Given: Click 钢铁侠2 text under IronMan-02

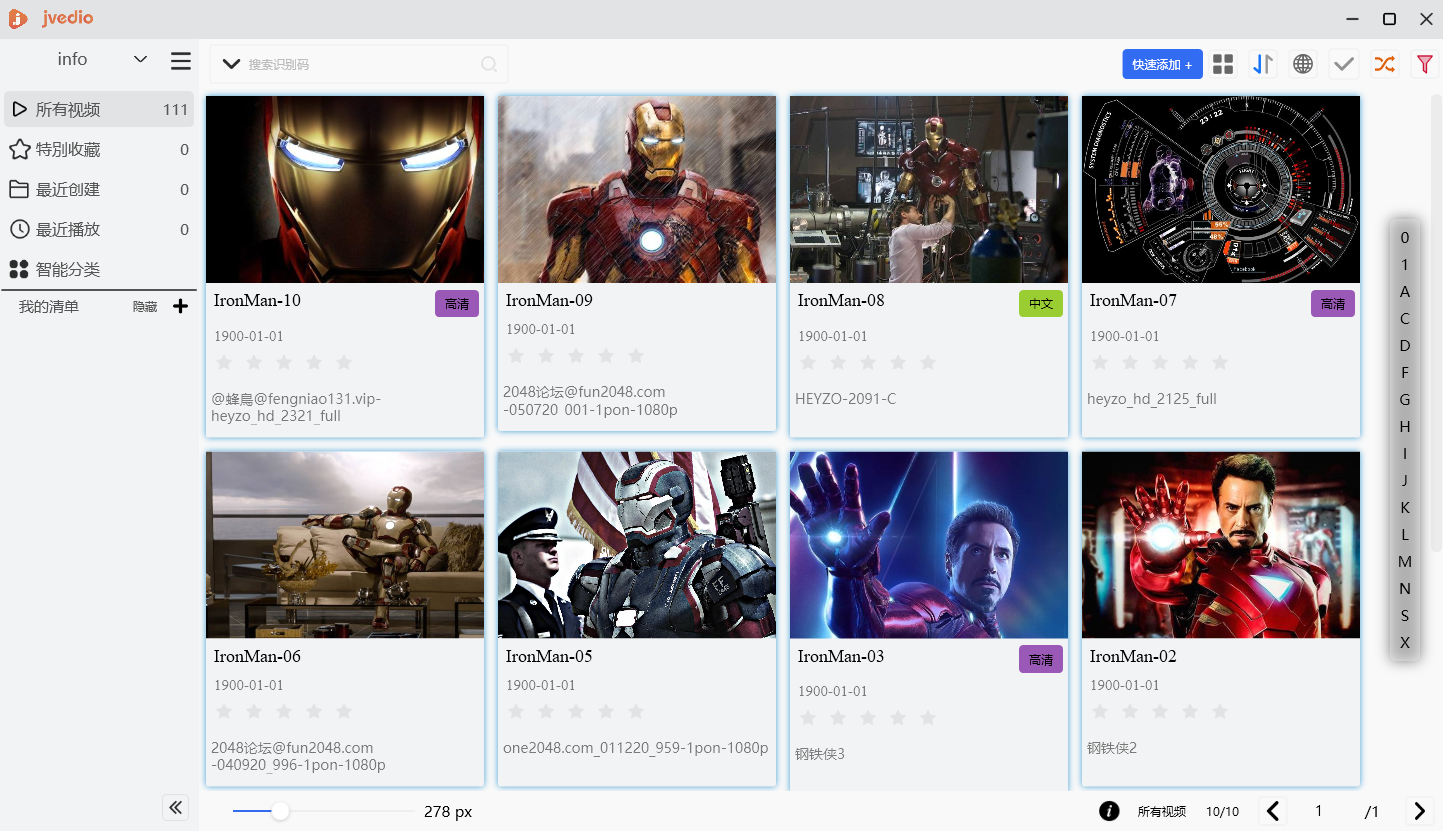Looking at the screenshot, I should click(x=1112, y=748).
